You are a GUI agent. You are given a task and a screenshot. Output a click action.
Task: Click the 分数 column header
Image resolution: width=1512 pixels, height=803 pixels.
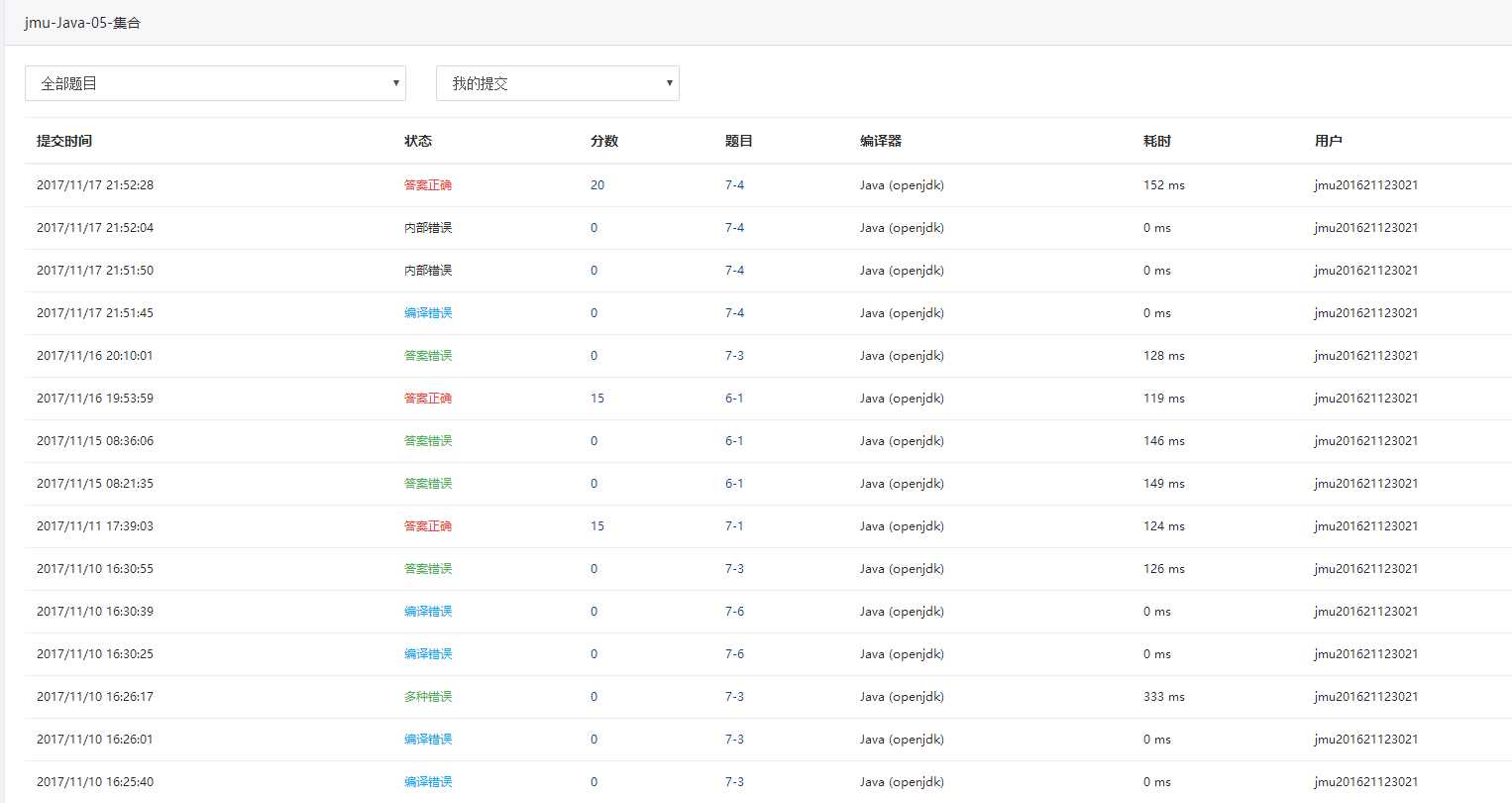604,141
